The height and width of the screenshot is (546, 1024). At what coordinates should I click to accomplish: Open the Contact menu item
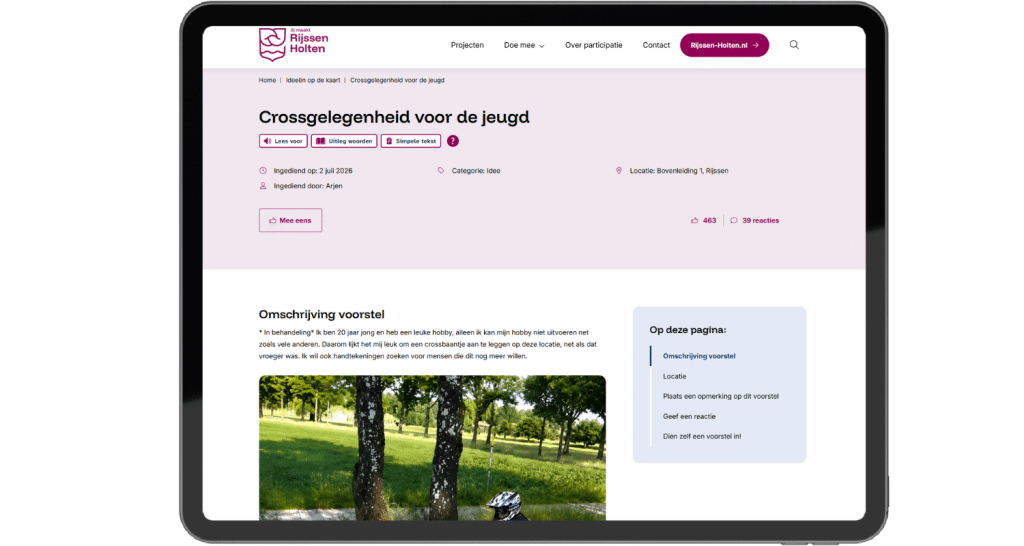pyautogui.click(x=656, y=45)
